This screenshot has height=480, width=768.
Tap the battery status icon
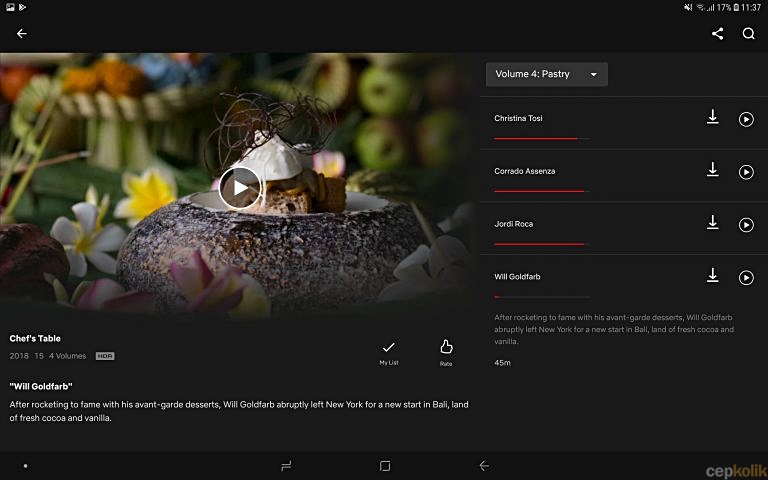736,7
